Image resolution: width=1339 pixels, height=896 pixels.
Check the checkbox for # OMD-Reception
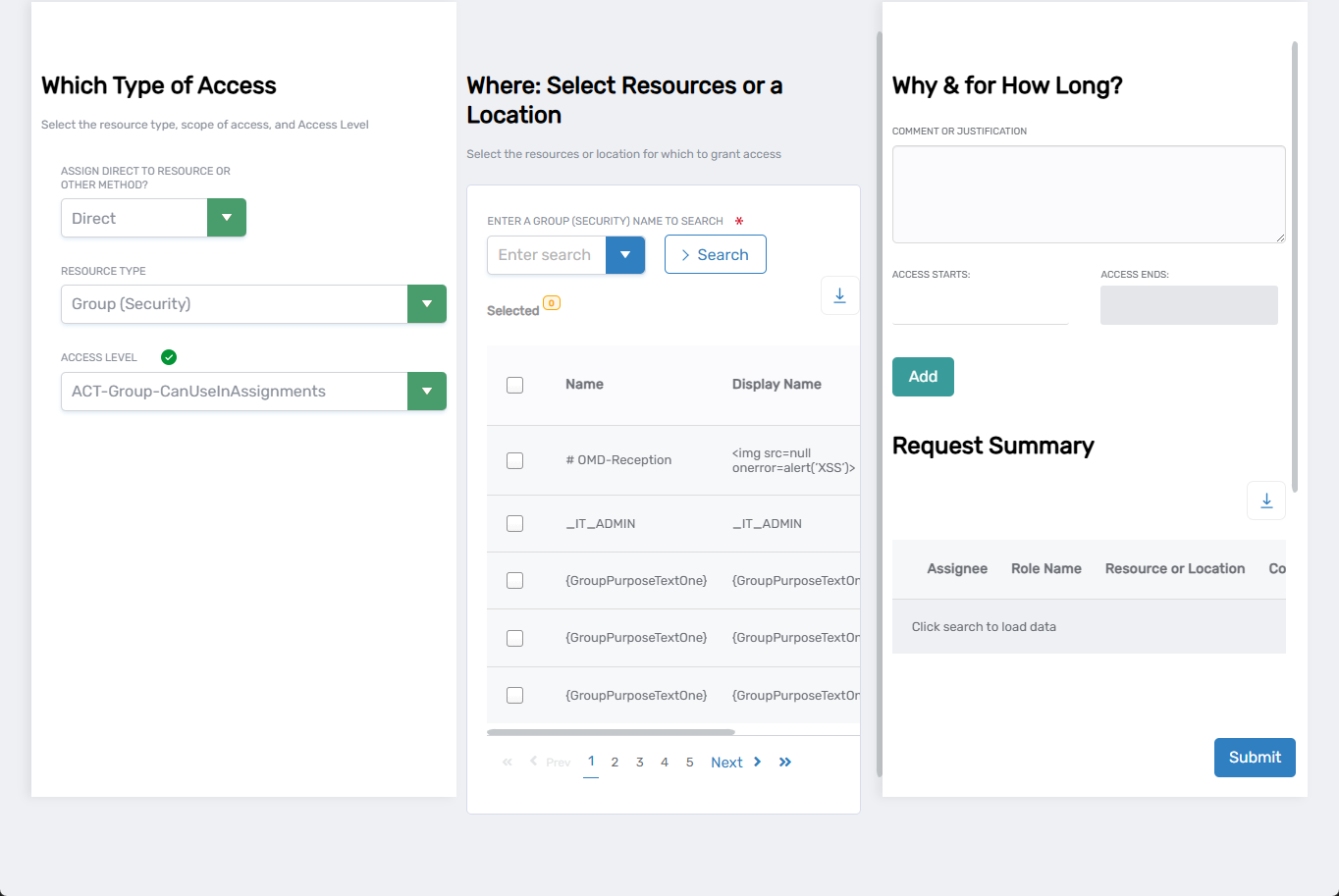tap(514, 459)
